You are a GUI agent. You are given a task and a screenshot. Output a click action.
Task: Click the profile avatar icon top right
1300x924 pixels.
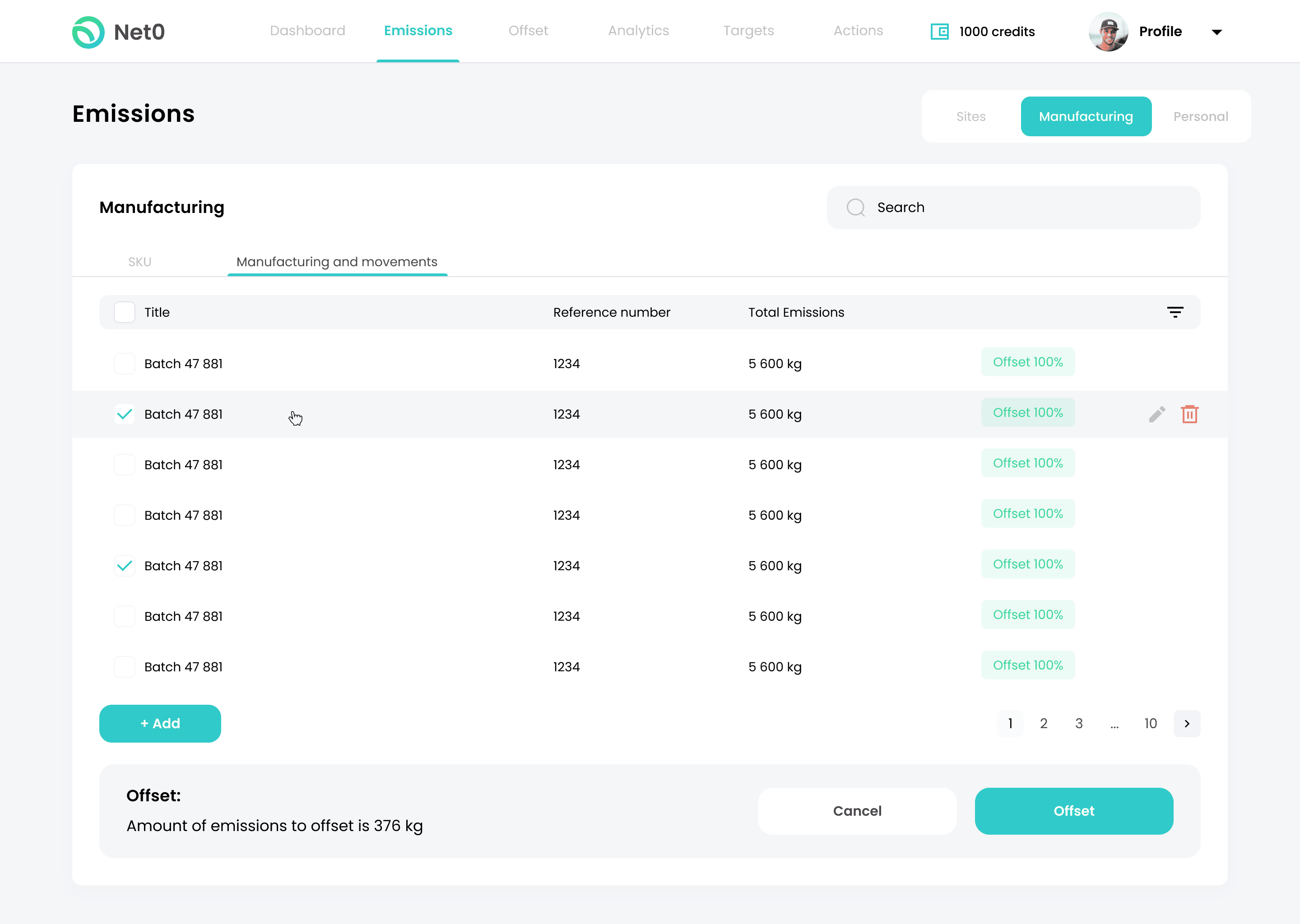pos(1110,32)
